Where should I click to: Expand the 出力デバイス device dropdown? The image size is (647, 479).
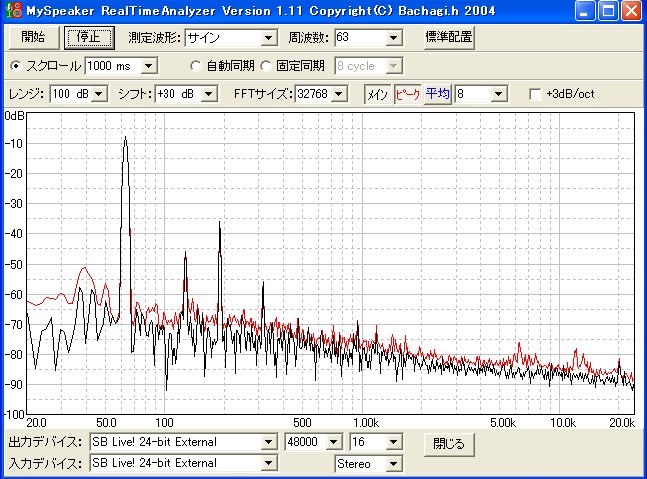267,442
